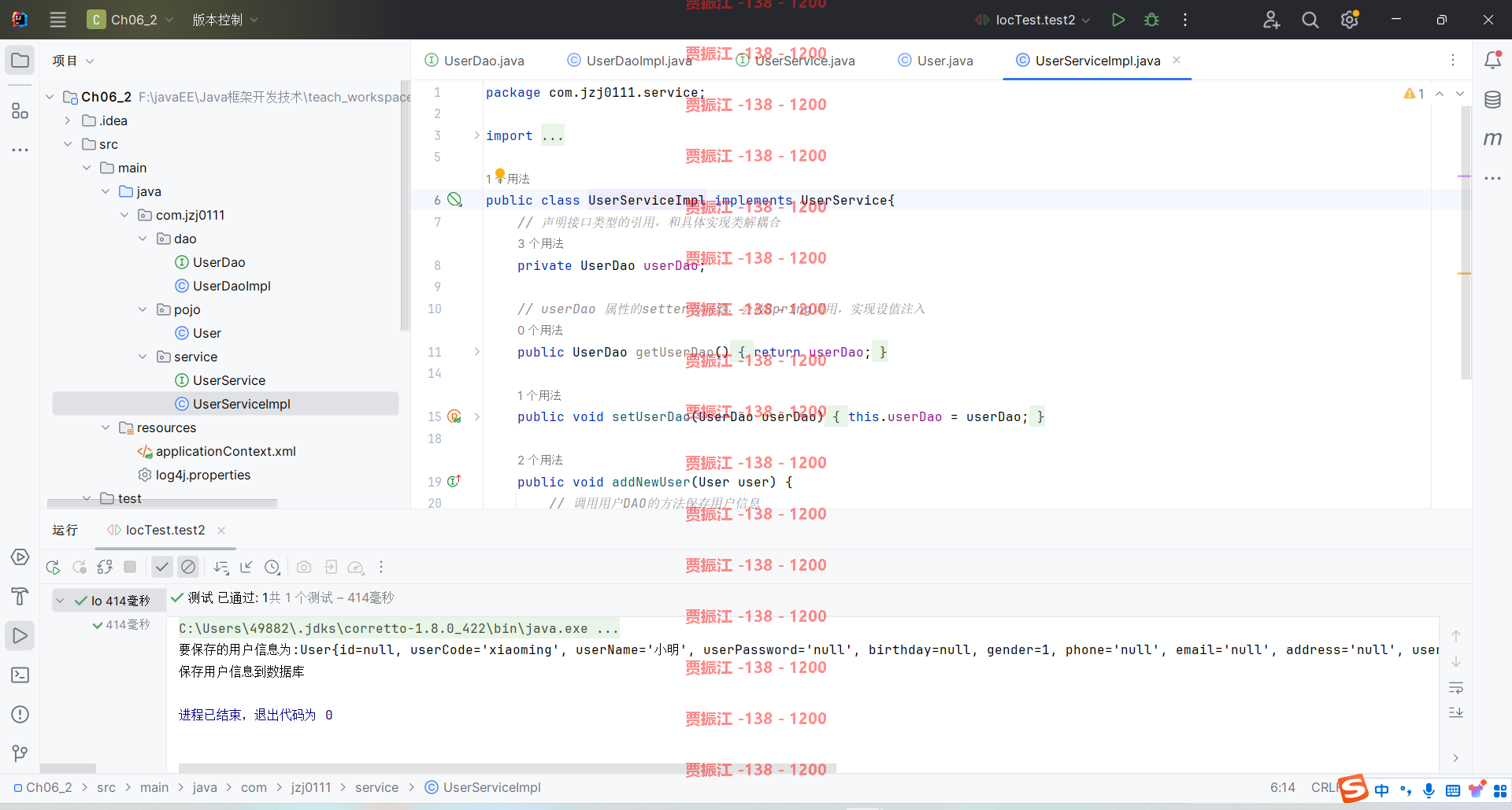This screenshot has width=1512, height=810.
Task: Debug IocTest.test2 with the bug icon
Action: (x=1151, y=20)
